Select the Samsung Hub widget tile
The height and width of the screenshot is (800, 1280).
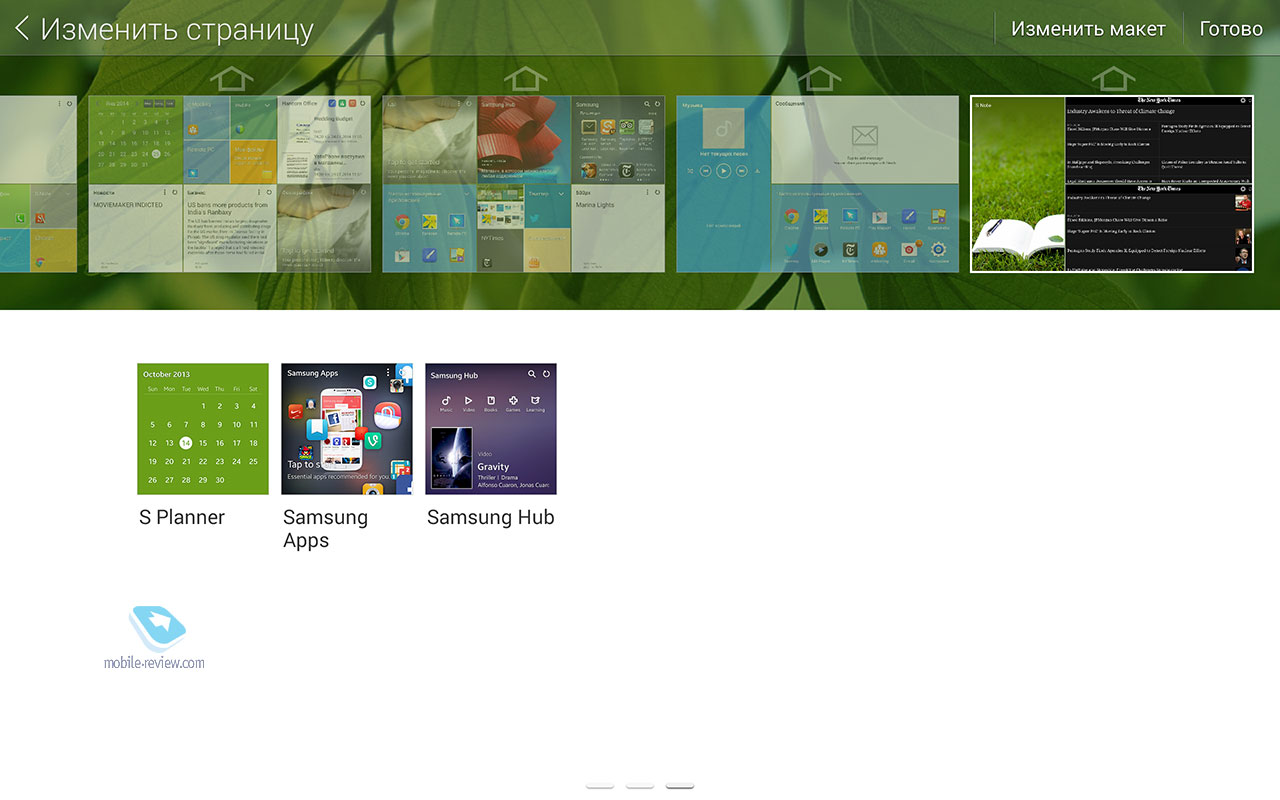pyautogui.click(x=491, y=429)
